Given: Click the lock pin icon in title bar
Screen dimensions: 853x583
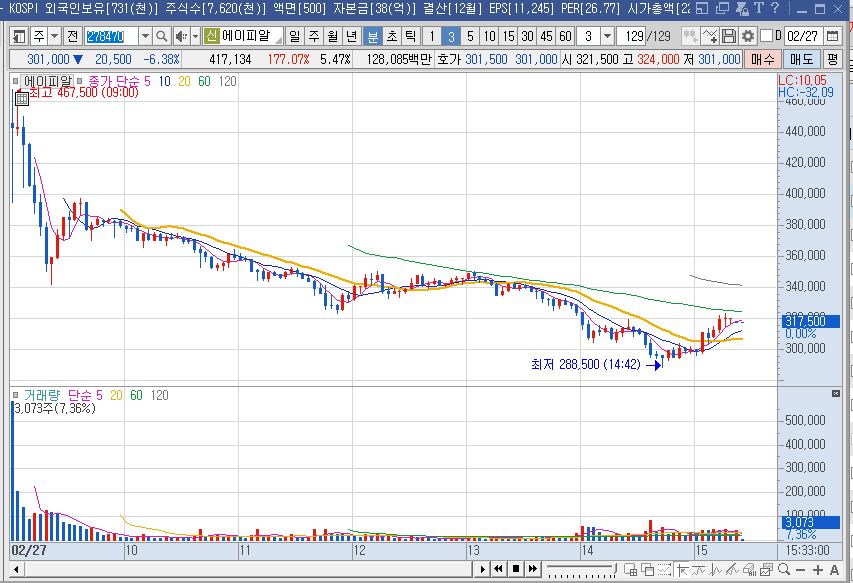Looking at the screenshot, I should tap(742, 8).
